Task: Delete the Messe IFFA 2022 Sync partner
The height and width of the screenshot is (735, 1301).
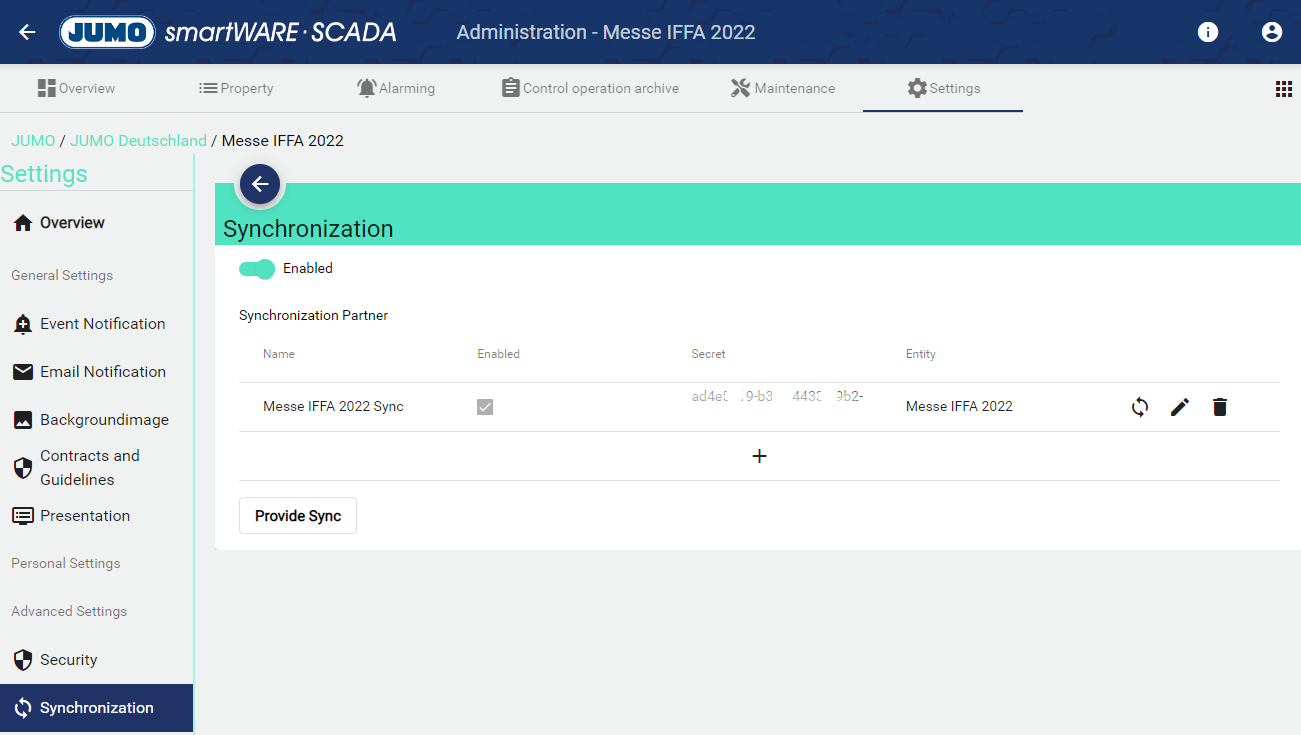Action: pos(1220,407)
